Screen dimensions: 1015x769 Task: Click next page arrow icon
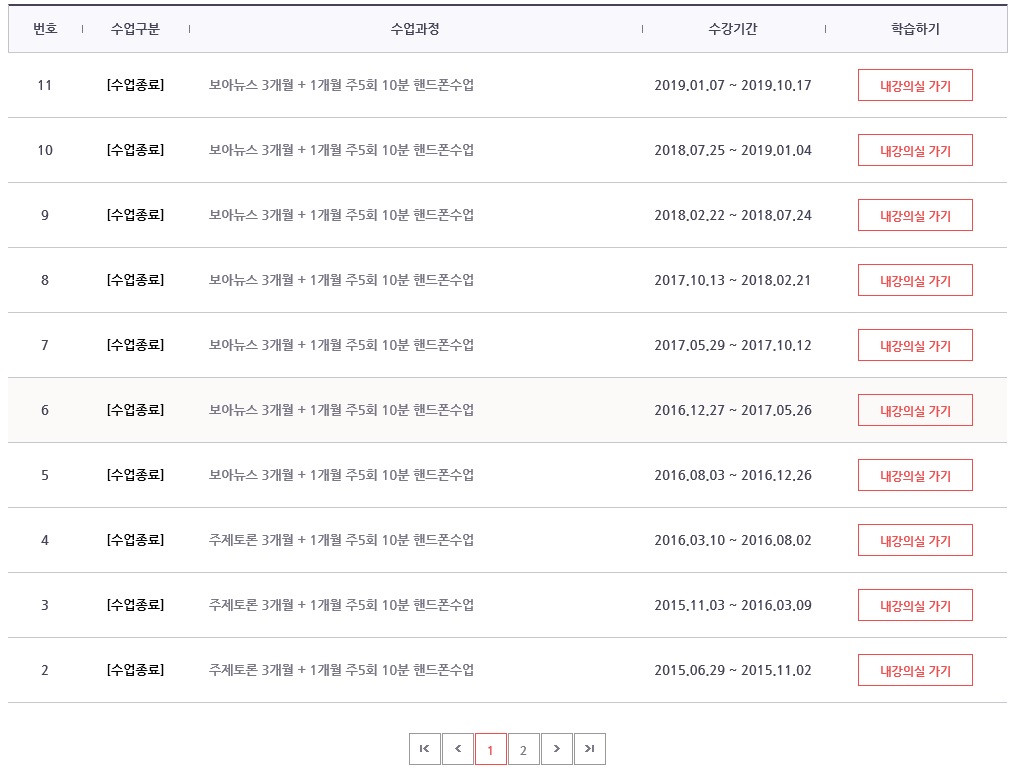556,749
